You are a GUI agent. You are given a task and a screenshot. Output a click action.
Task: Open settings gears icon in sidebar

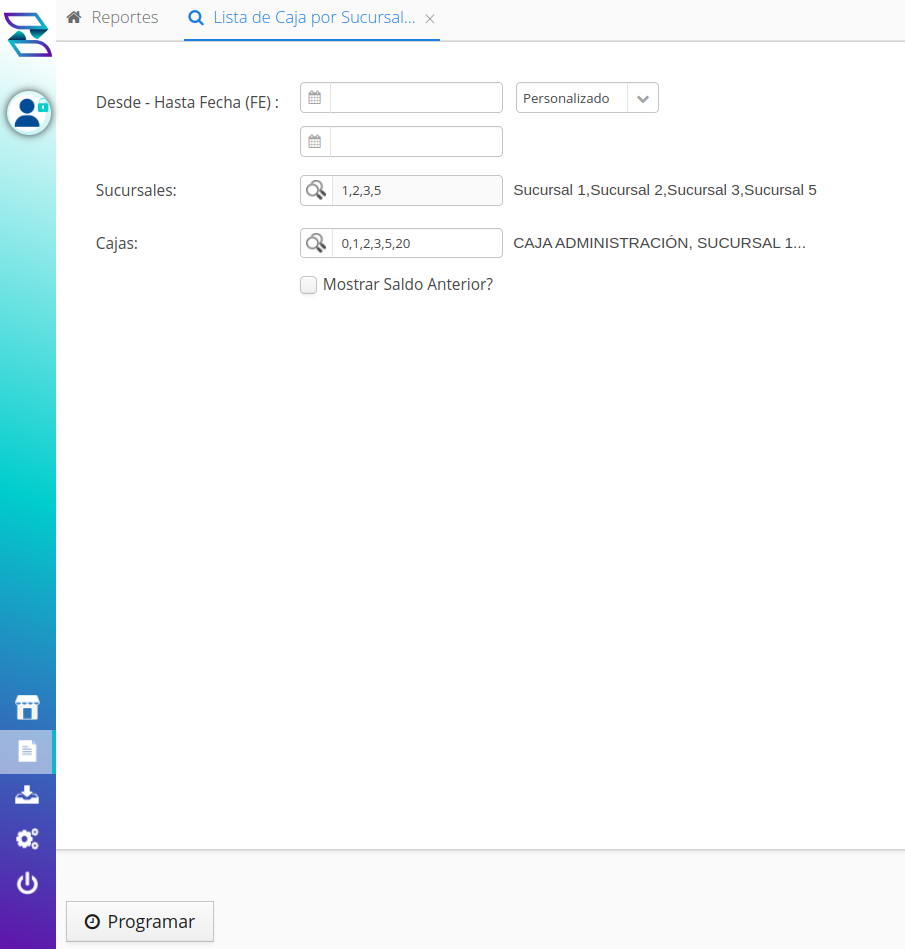pos(27,839)
